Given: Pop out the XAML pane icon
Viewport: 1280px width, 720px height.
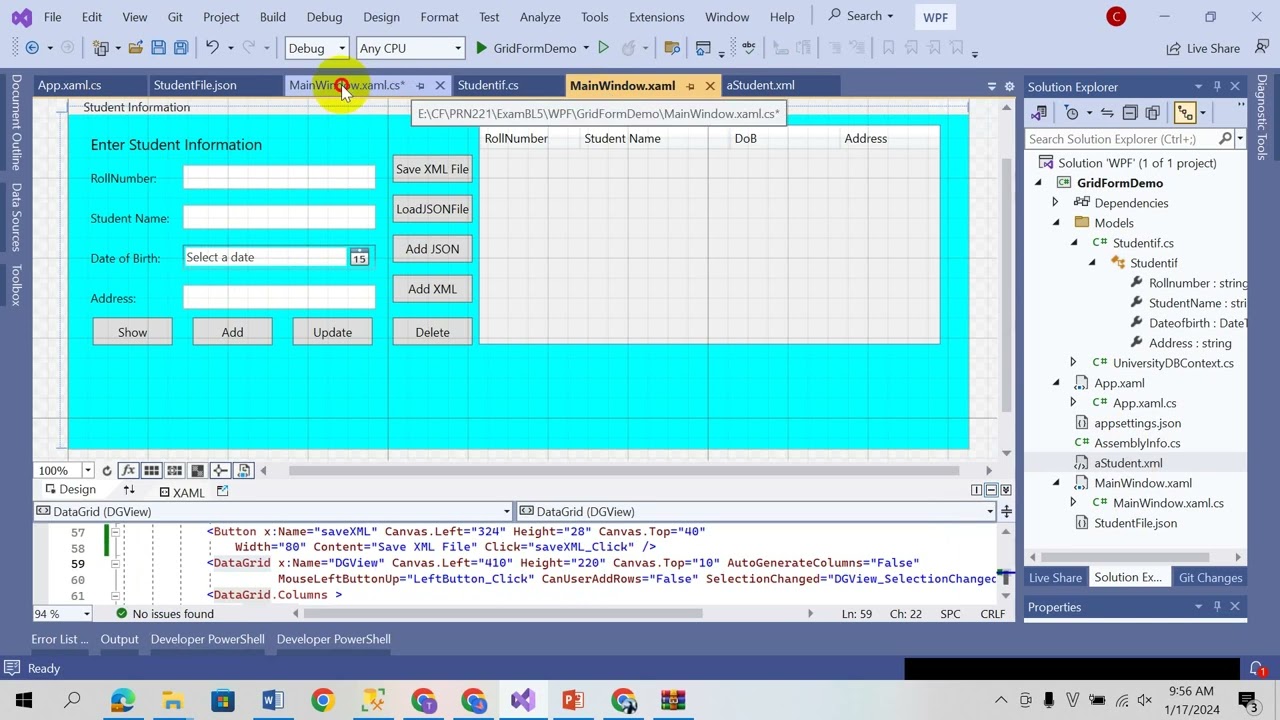Looking at the screenshot, I should pyautogui.click(x=222, y=490).
